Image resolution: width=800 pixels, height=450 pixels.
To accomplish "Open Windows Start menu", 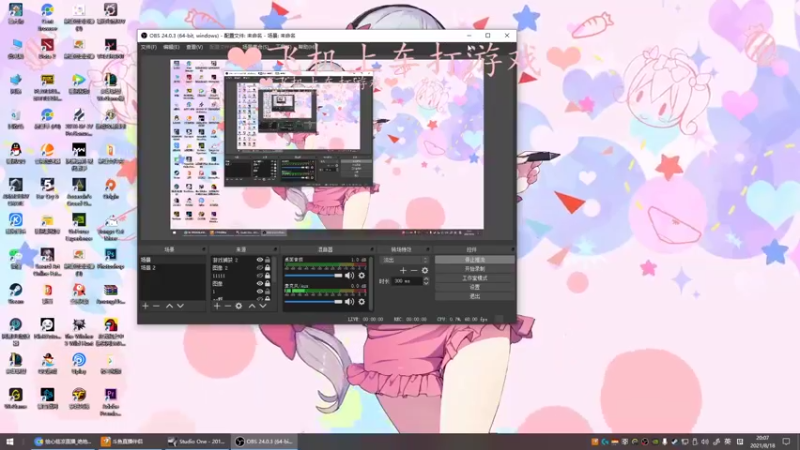I will pyautogui.click(x=10, y=442).
